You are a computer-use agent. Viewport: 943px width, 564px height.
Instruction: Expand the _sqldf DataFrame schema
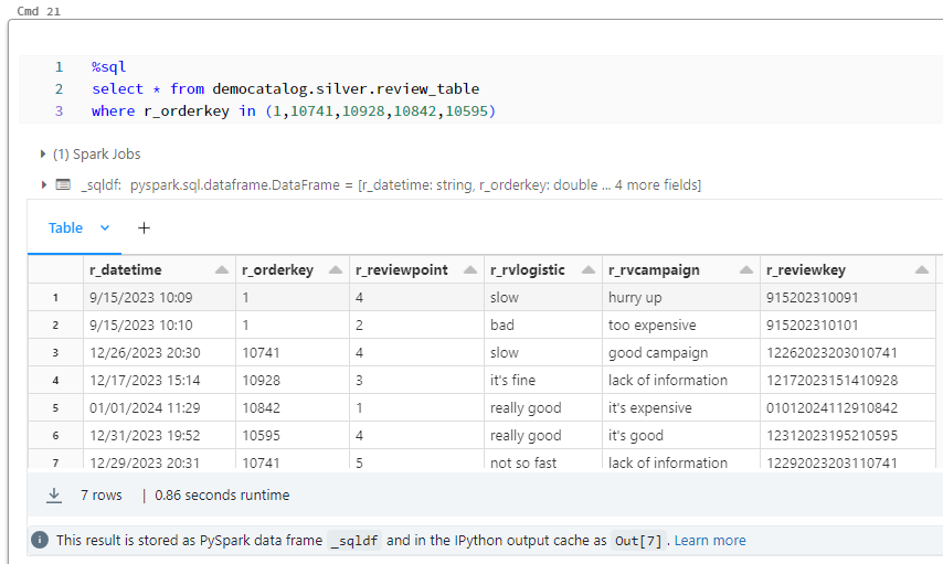(44, 185)
